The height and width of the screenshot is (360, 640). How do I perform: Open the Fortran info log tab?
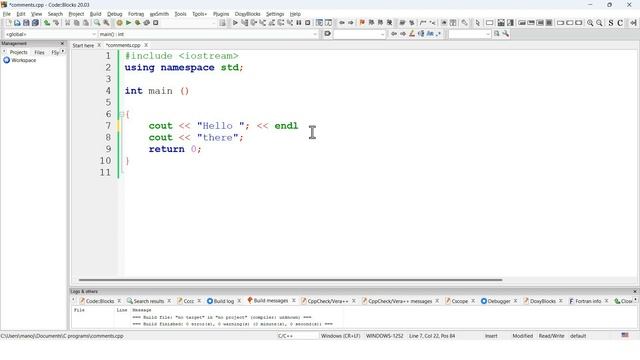point(588,301)
